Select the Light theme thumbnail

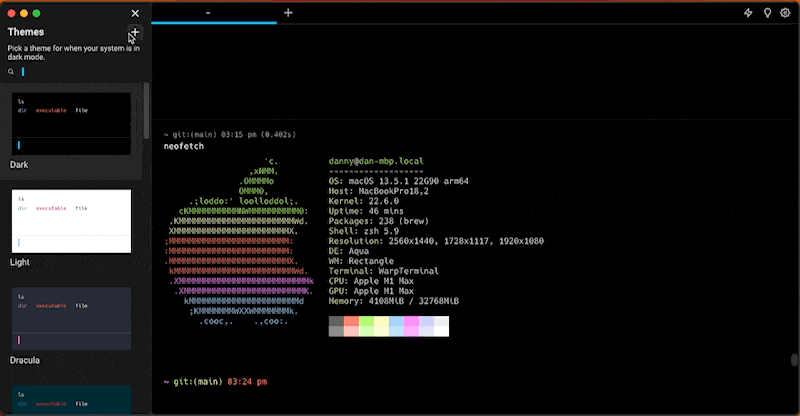point(71,221)
